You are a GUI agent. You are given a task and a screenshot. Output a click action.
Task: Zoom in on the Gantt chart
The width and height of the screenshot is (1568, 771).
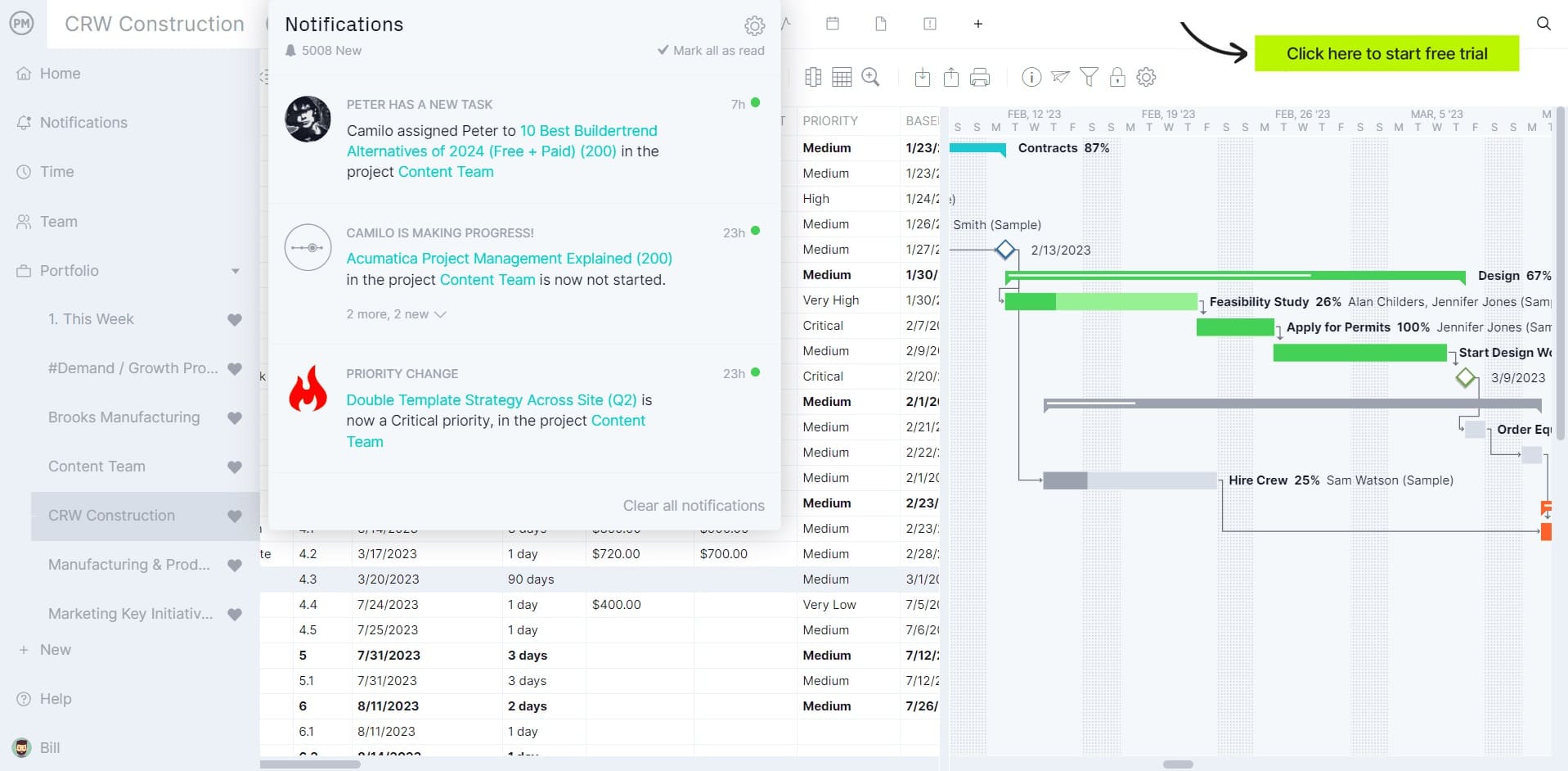(871, 77)
